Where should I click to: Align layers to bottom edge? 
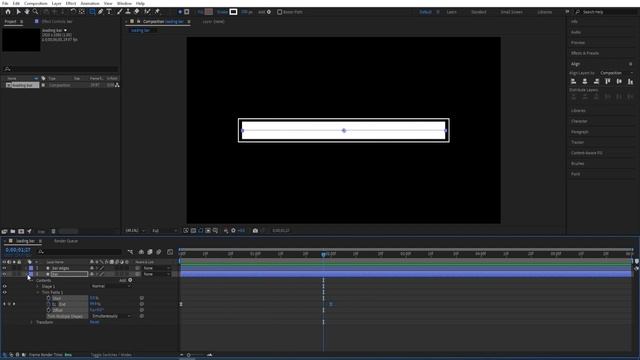click(631, 82)
